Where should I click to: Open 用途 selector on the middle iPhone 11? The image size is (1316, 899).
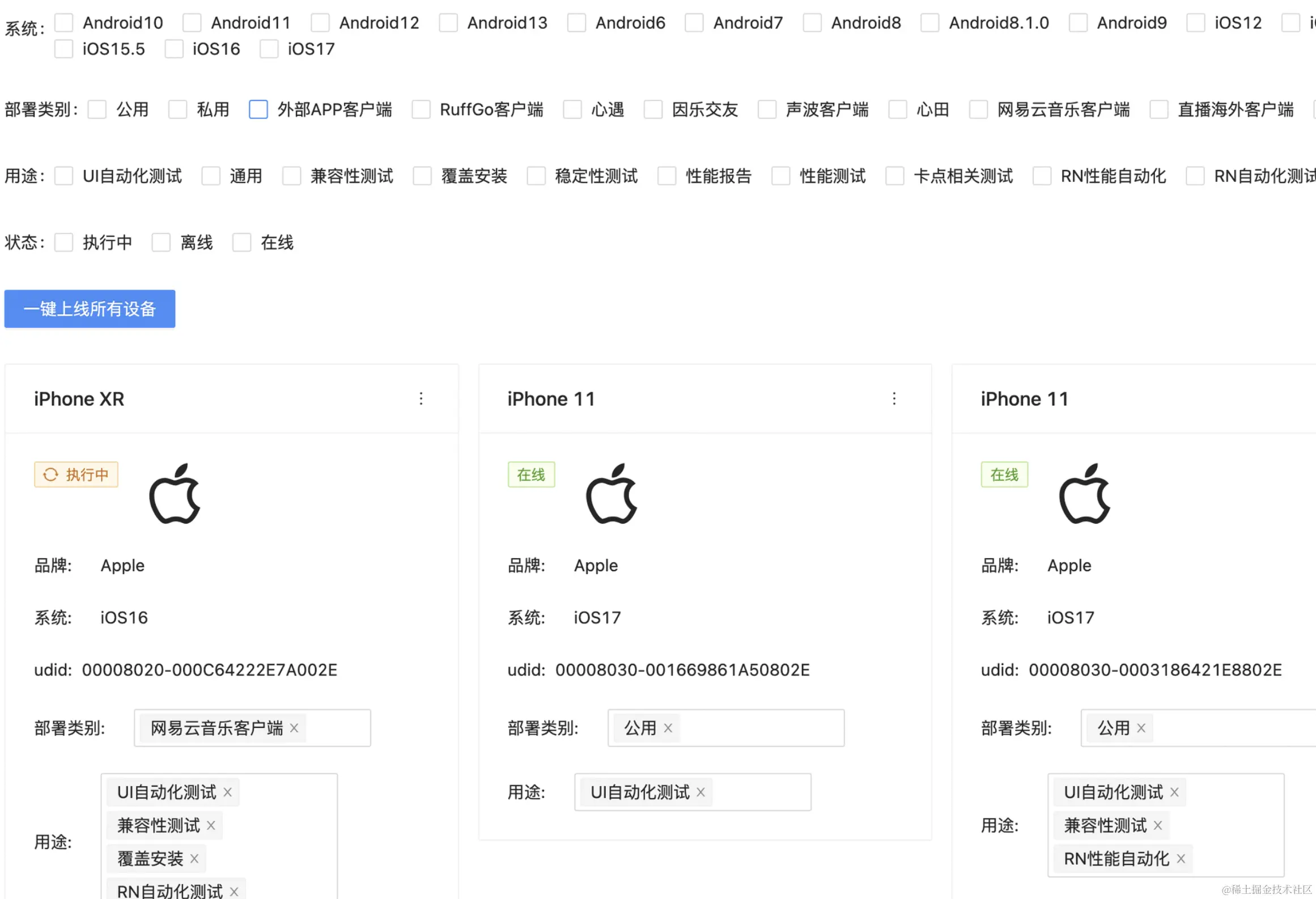click(759, 792)
